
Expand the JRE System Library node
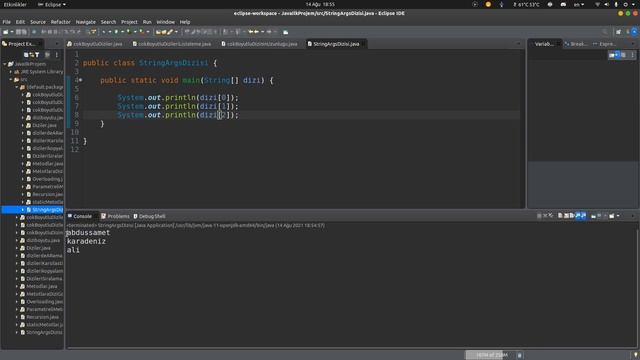pyautogui.click(x=11, y=72)
